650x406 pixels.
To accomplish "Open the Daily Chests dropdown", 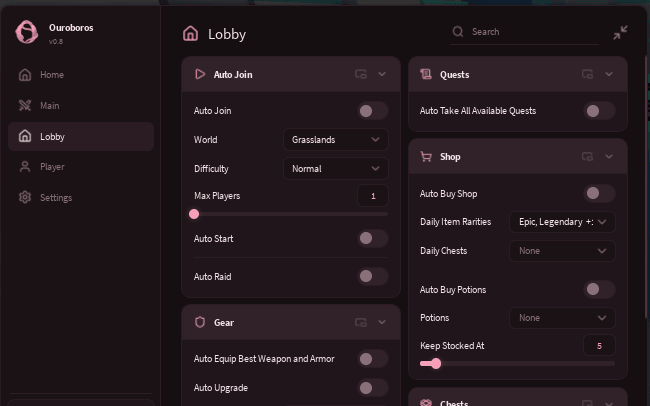I will pos(562,251).
